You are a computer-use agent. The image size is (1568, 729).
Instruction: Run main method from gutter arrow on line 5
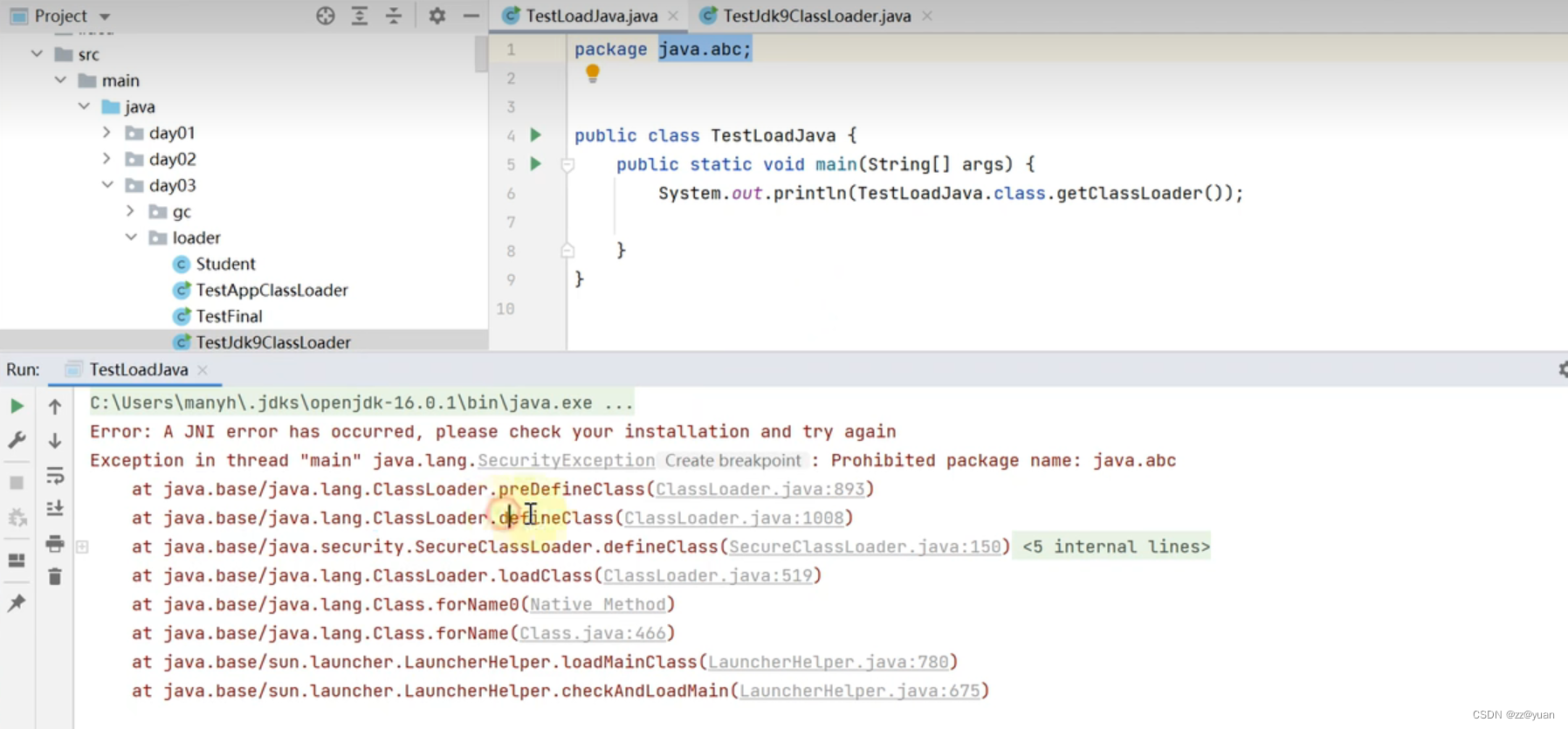536,163
